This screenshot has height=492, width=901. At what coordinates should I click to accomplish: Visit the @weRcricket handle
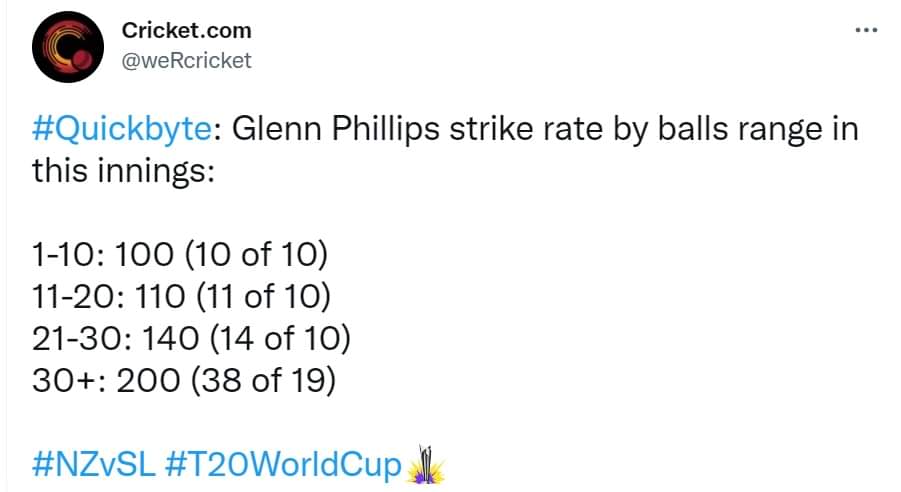[x=186, y=60]
